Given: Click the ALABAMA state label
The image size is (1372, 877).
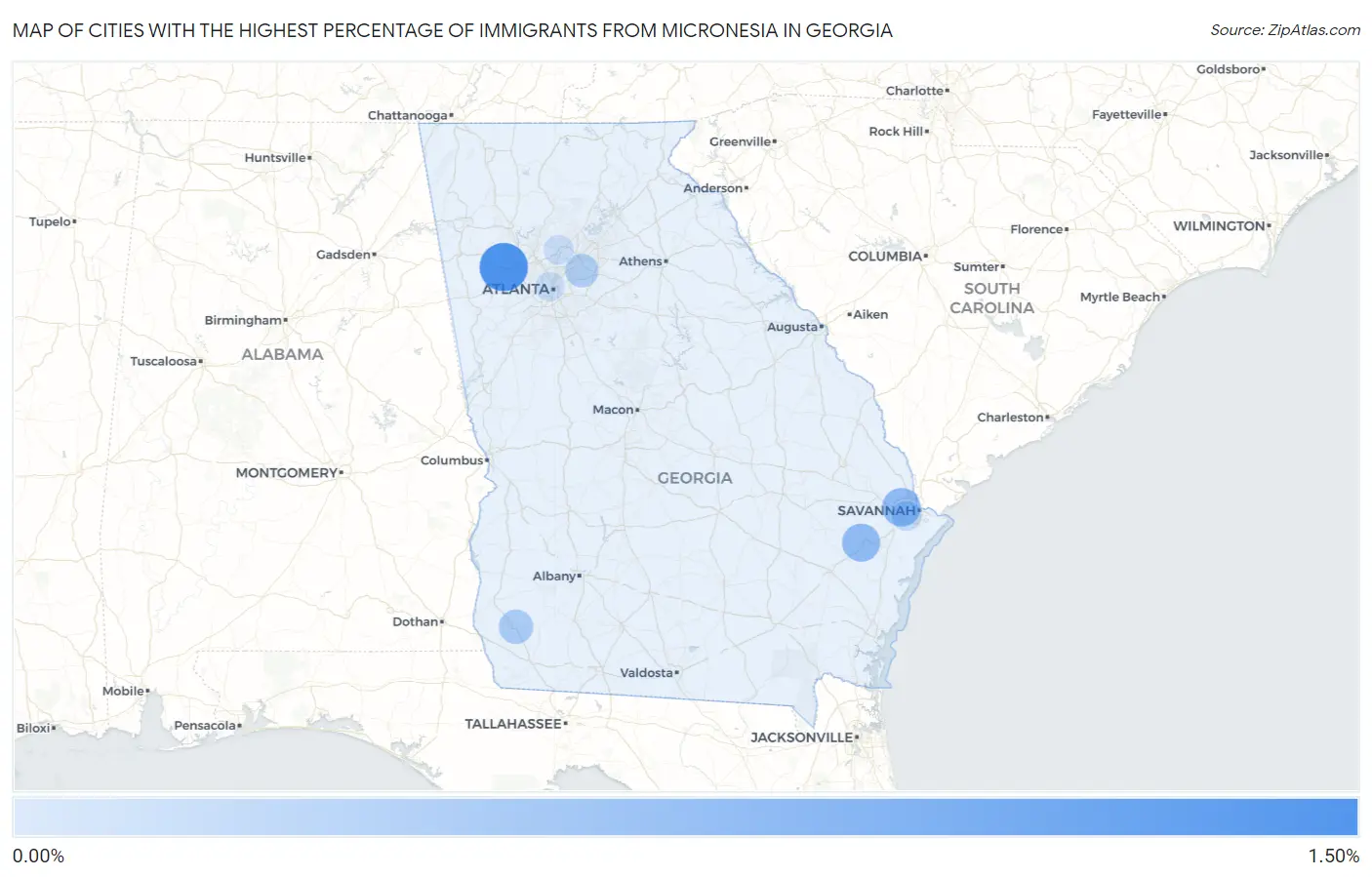Looking at the screenshot, I should (x=282, y=354).
